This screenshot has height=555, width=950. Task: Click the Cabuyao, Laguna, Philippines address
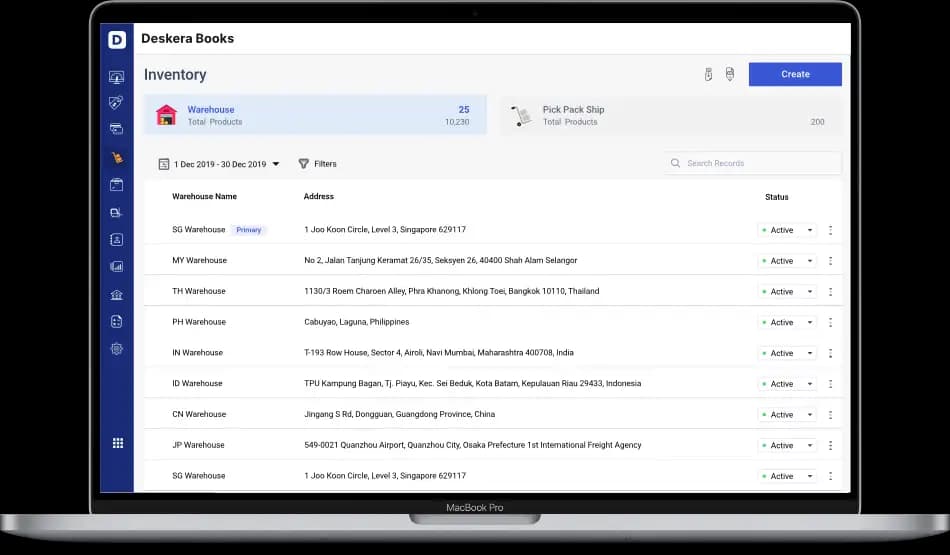click(356, 322)
